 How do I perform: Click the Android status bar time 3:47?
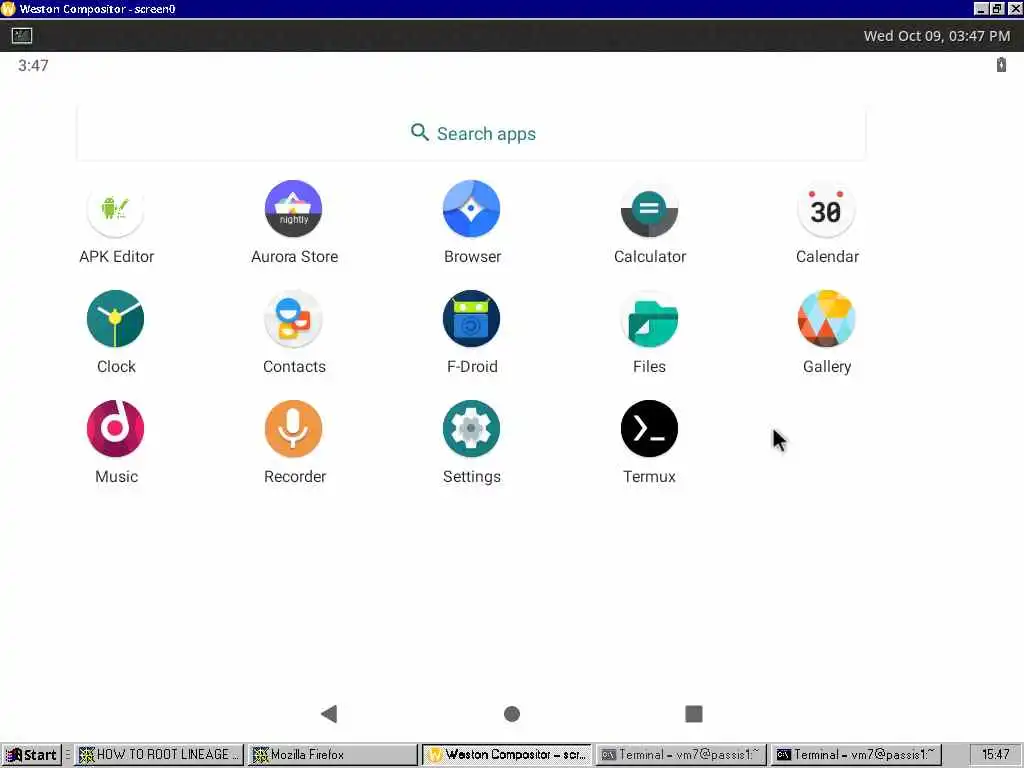pyautogui.click(x=33, y=65)
